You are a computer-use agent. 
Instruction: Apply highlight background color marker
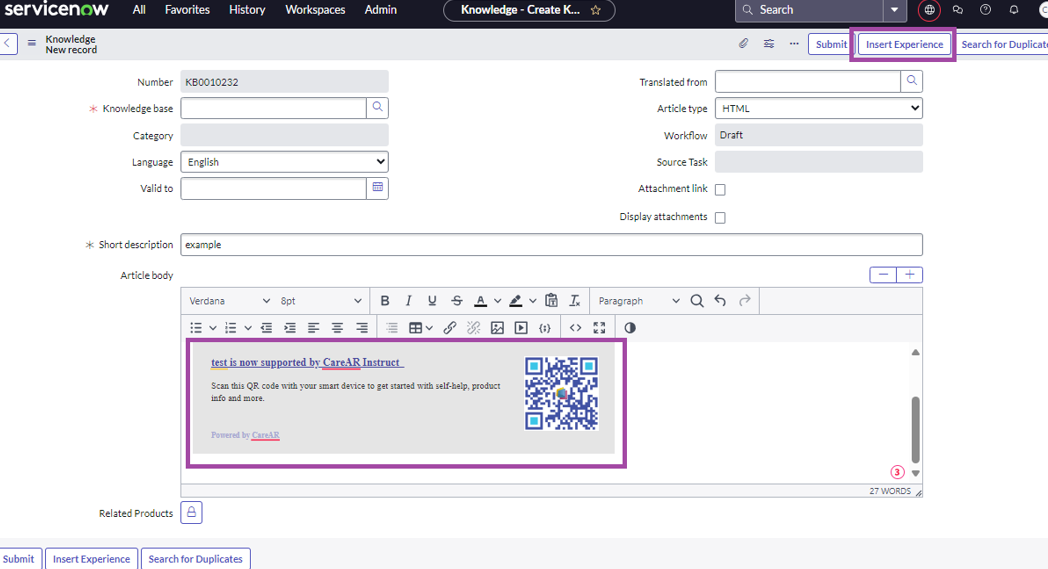[515, 301]
